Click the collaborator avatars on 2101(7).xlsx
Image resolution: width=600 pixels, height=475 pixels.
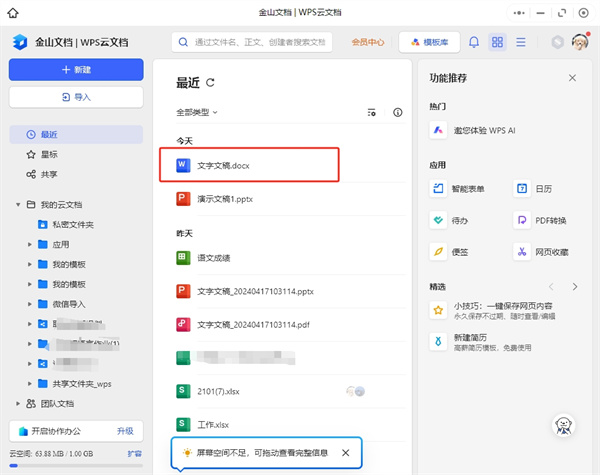click(x=355, y=391)
